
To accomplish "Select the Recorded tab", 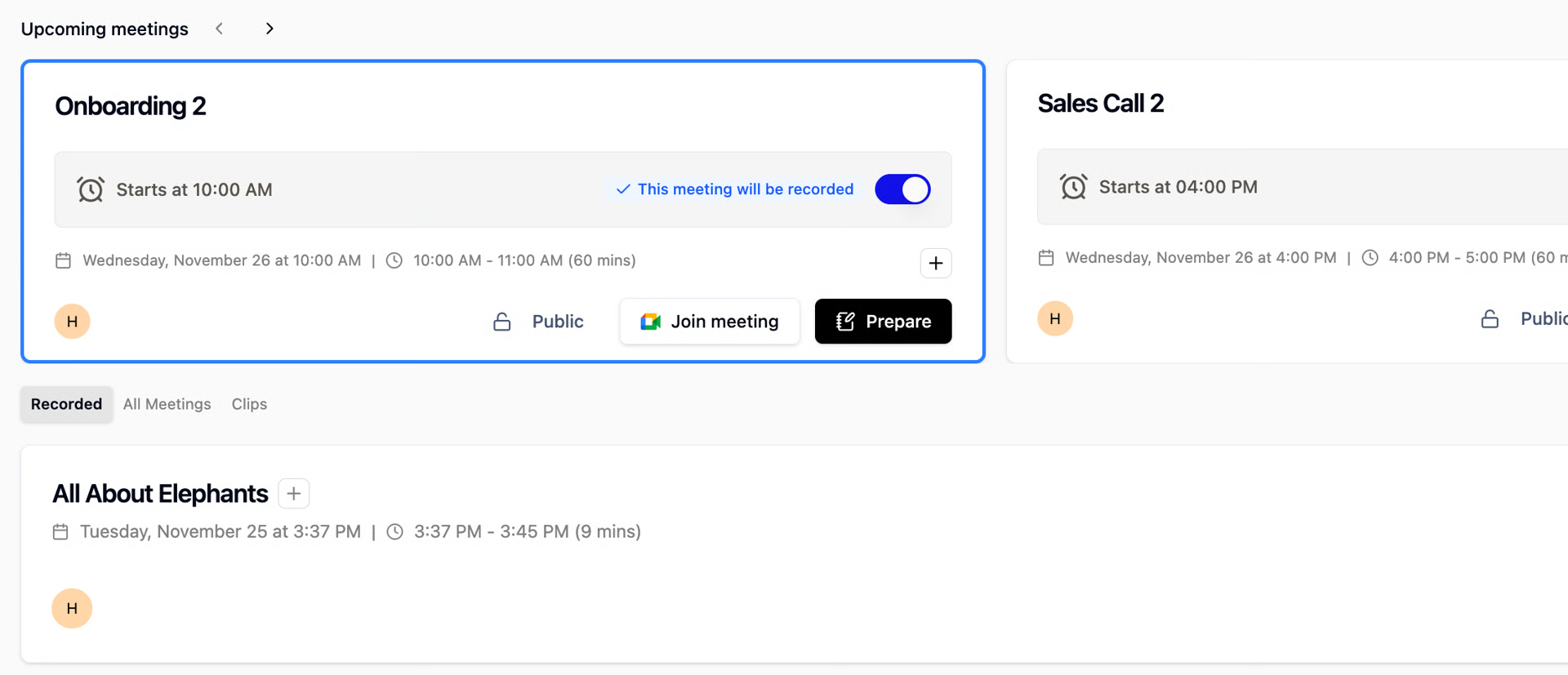I will coord(66,404).
